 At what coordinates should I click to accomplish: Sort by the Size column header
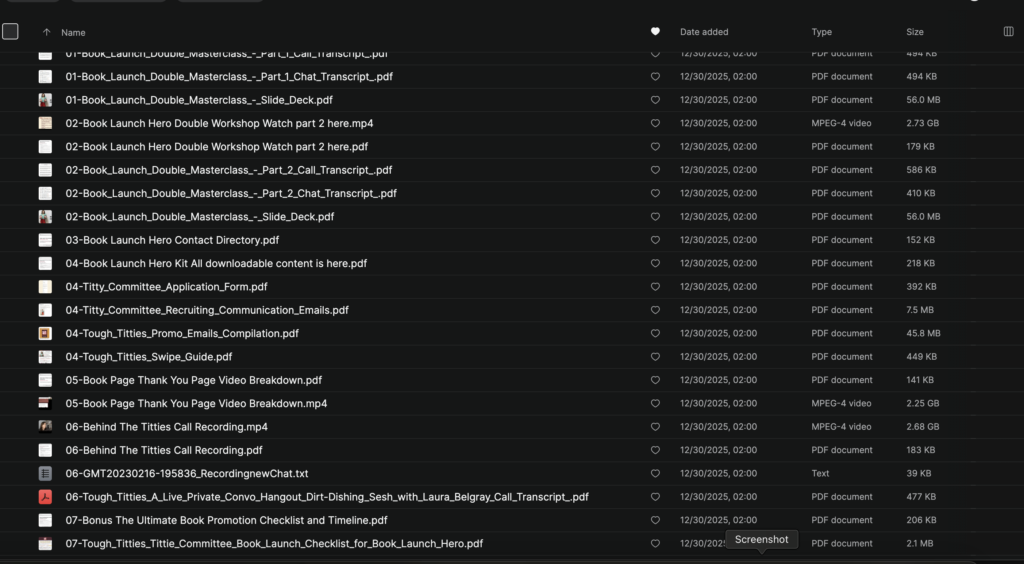[x=915, y=32]
